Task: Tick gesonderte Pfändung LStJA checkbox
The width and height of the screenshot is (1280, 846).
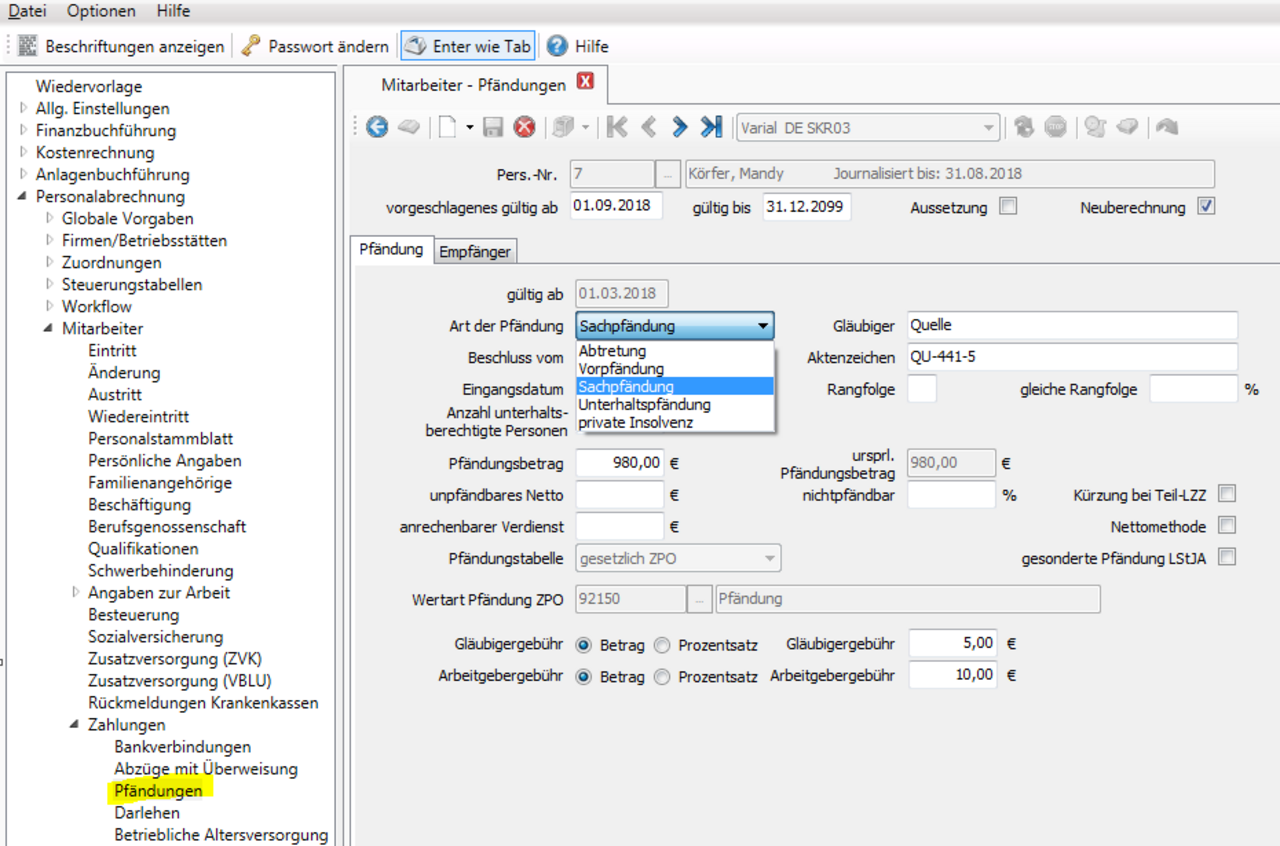Action: point(1227,557)
